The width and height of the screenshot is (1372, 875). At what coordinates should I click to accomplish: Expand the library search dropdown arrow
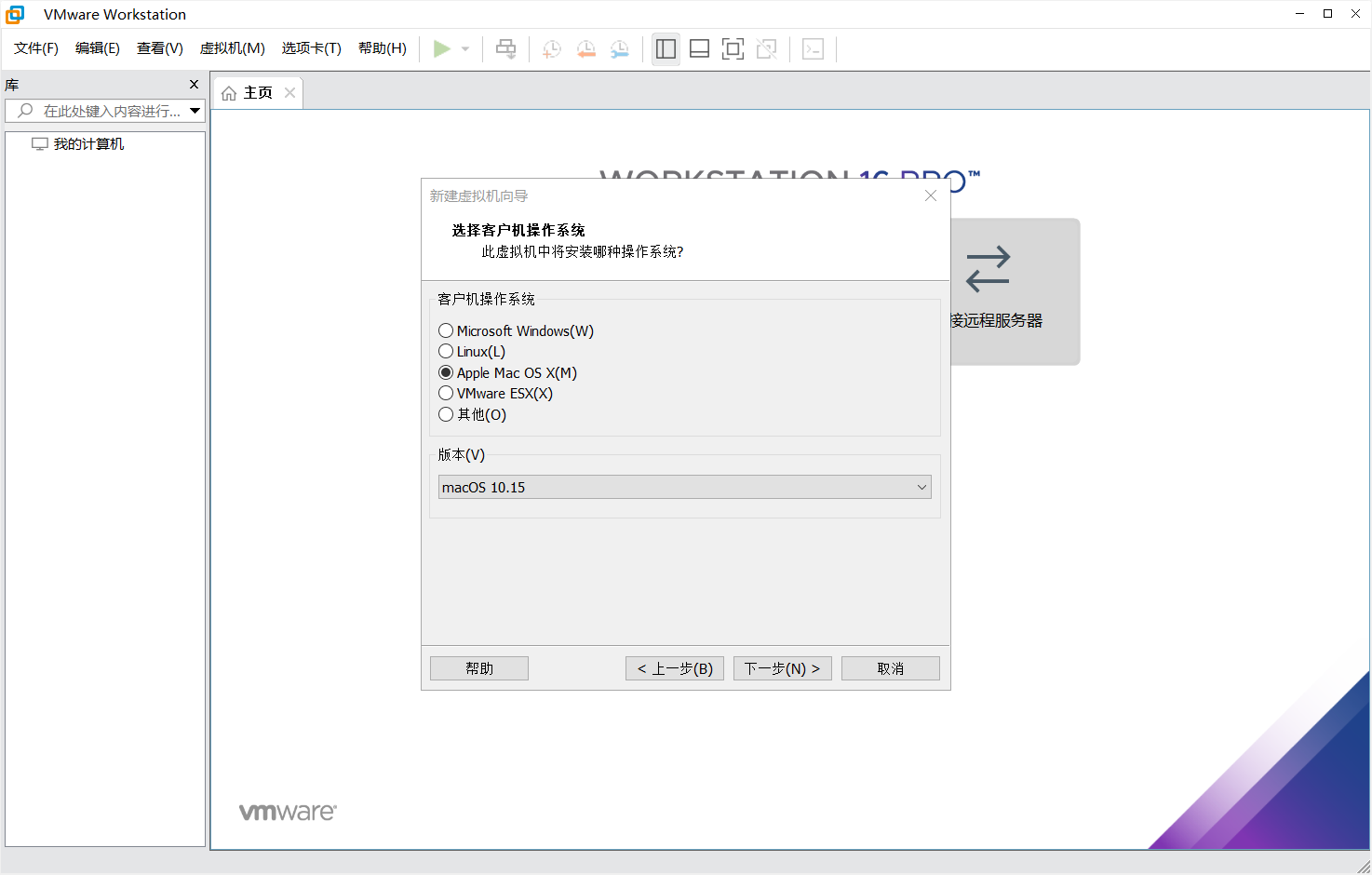(x=195, y=110)
